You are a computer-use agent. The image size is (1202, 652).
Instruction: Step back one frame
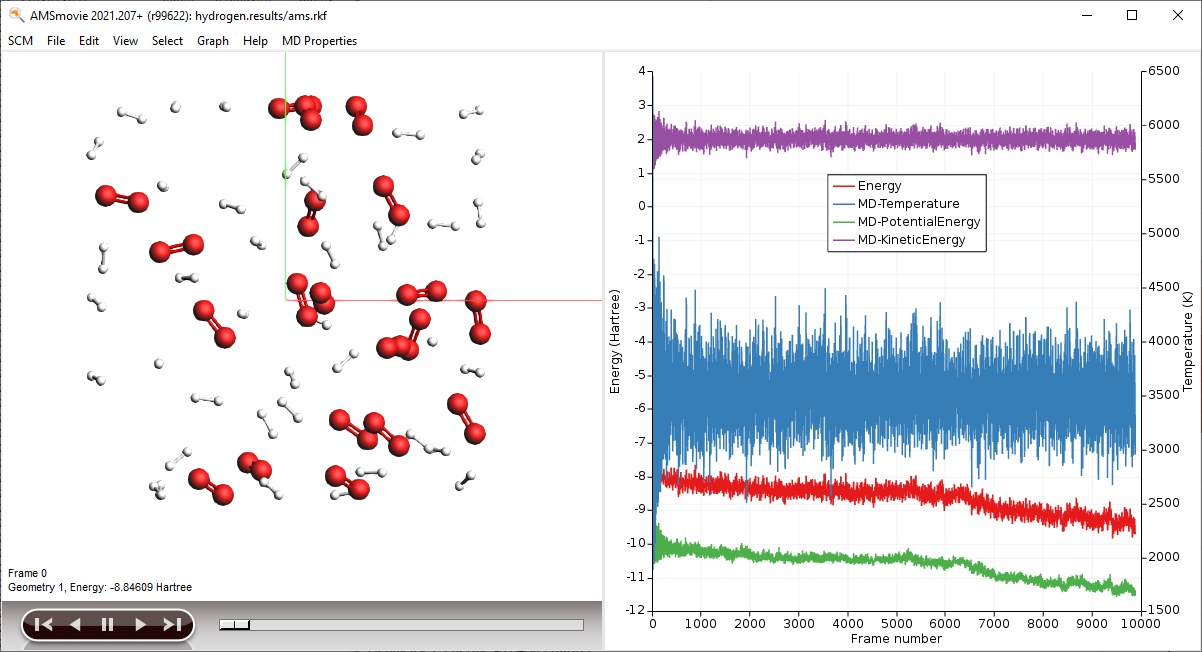75,625
